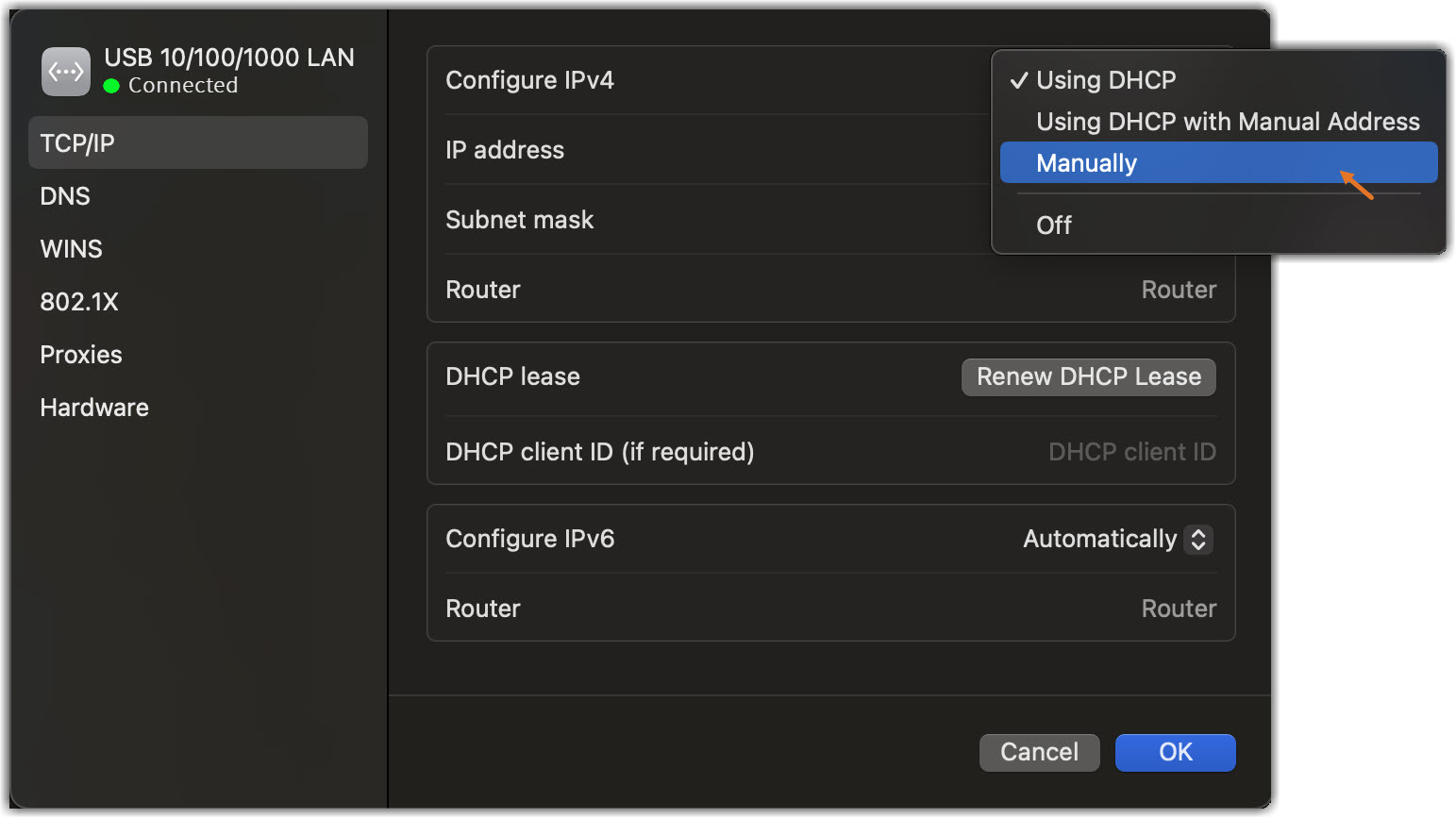Screen dimensions: 1456x818
Task: Select Manually from the IPv4 menu
Action: click(x=1087, y=163)
